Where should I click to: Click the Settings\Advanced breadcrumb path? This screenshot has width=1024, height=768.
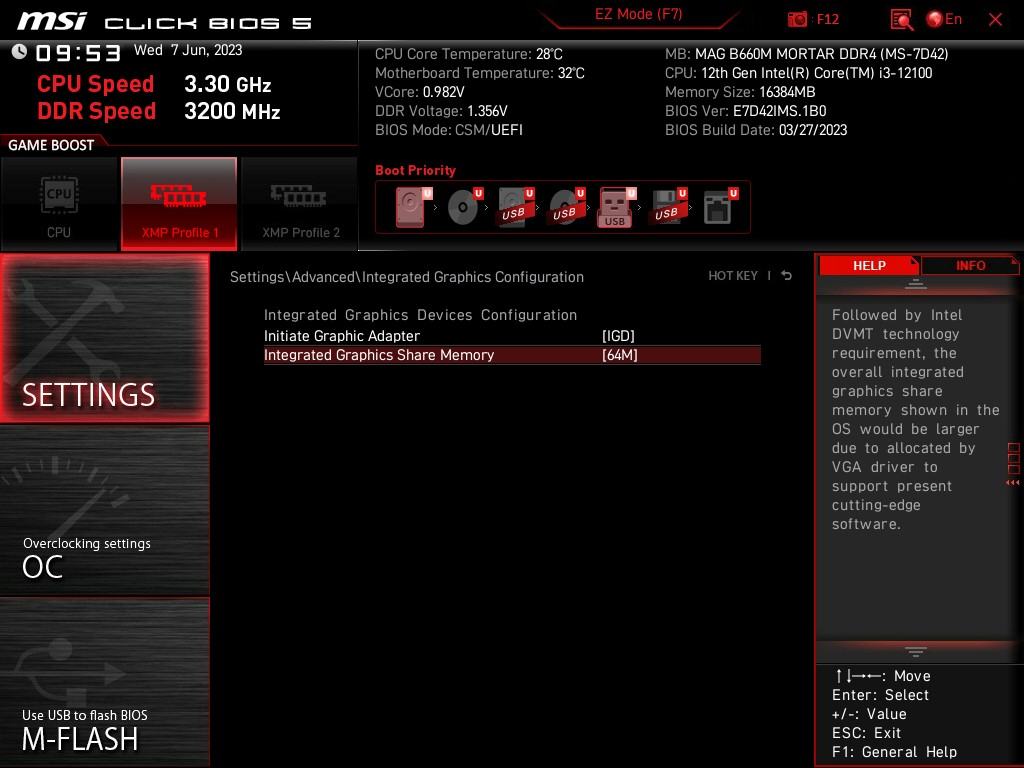pyautogui.click(x=407, y=277)
